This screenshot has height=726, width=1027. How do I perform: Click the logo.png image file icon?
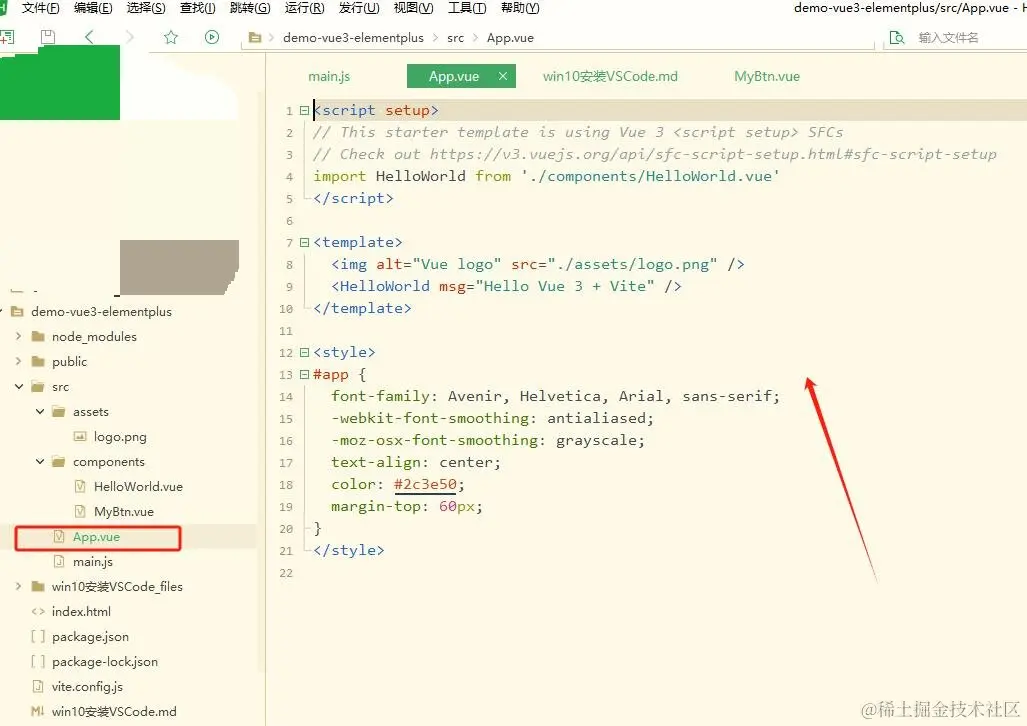tap(80, 436)
